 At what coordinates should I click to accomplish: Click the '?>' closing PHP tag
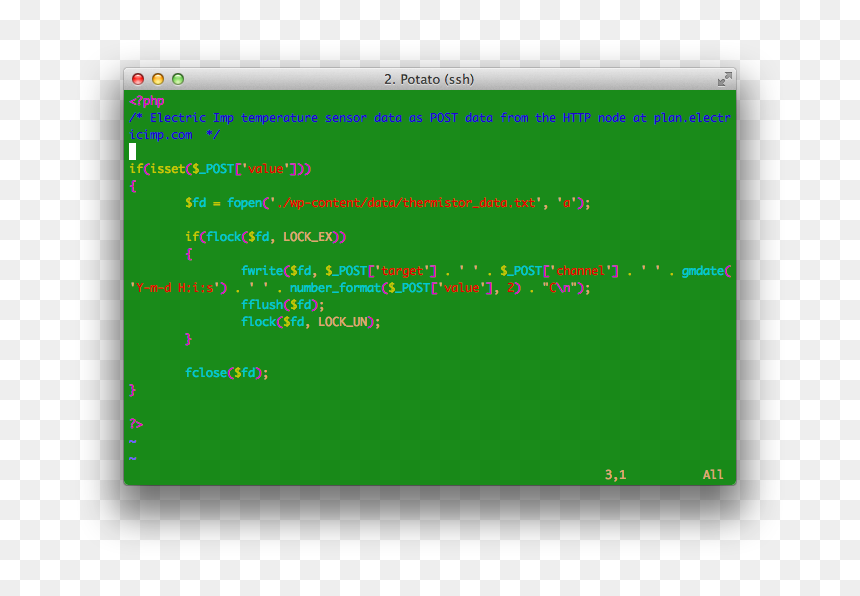click(x=137, y=424)
